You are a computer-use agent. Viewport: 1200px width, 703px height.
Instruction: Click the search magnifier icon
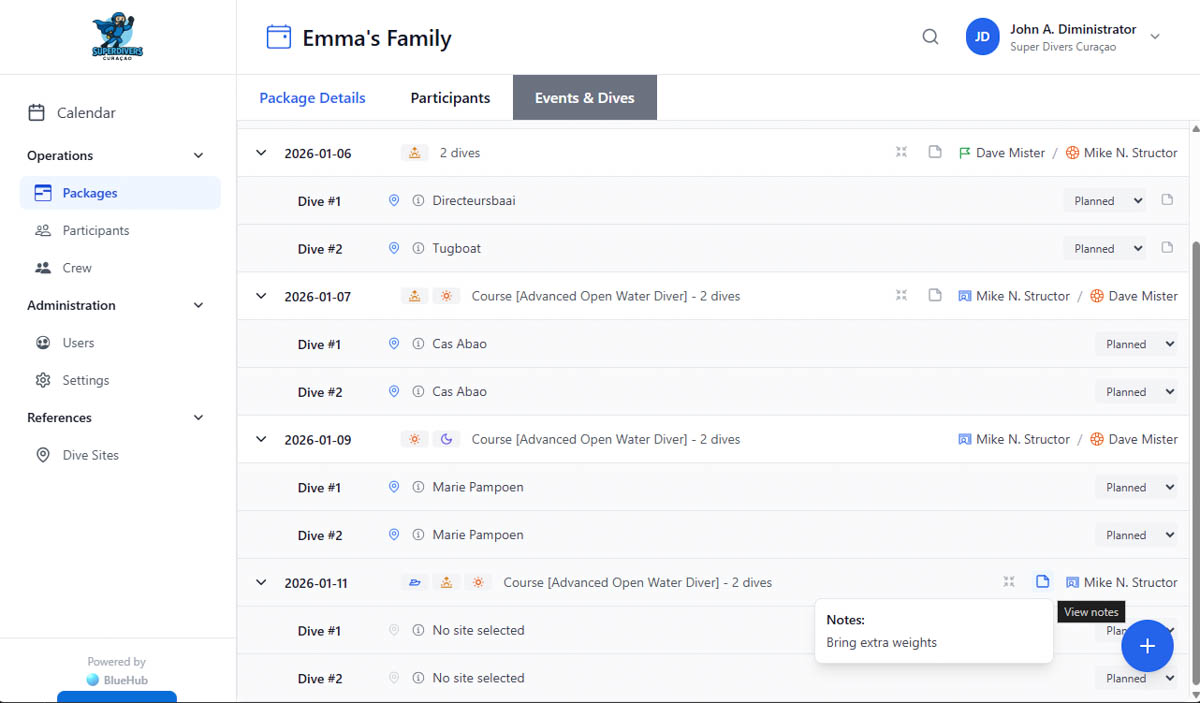pyautogui.click(x=930, y=37)
